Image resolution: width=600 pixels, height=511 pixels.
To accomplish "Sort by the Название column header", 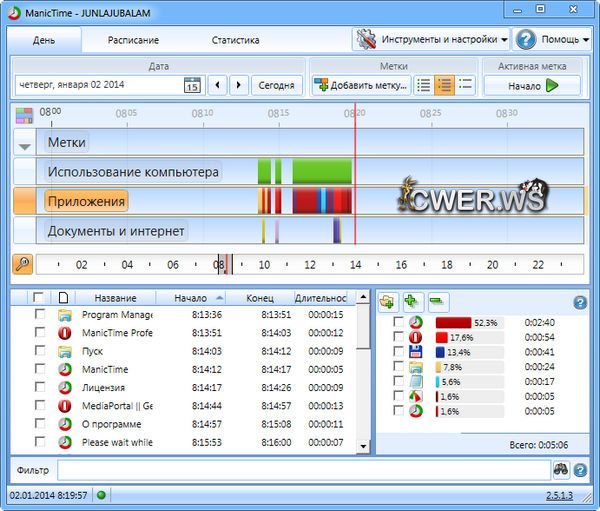I will pyautogui.click(x=116, y=298).
